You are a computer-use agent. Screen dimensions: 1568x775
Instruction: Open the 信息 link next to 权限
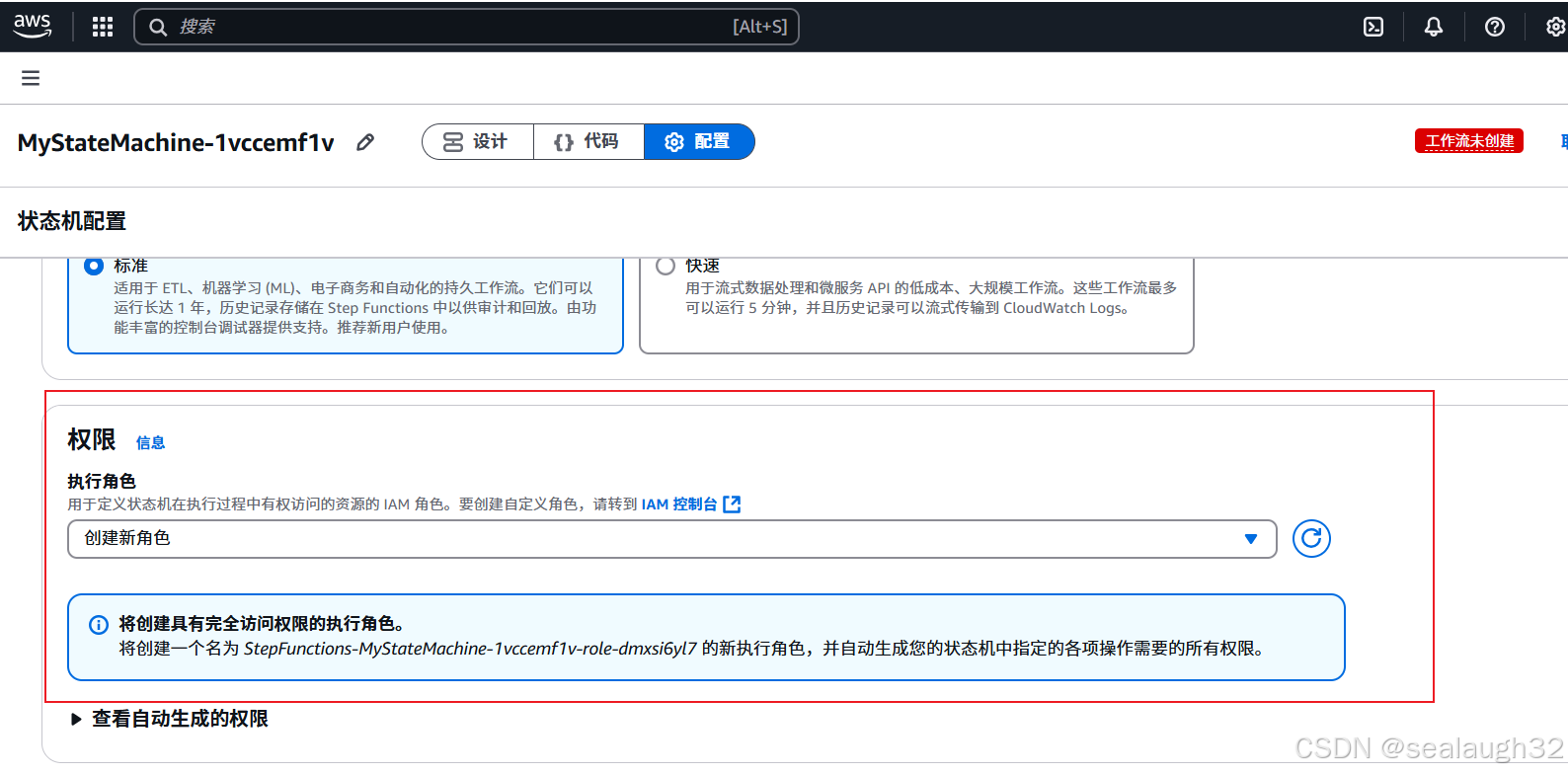tap(150, 442)
